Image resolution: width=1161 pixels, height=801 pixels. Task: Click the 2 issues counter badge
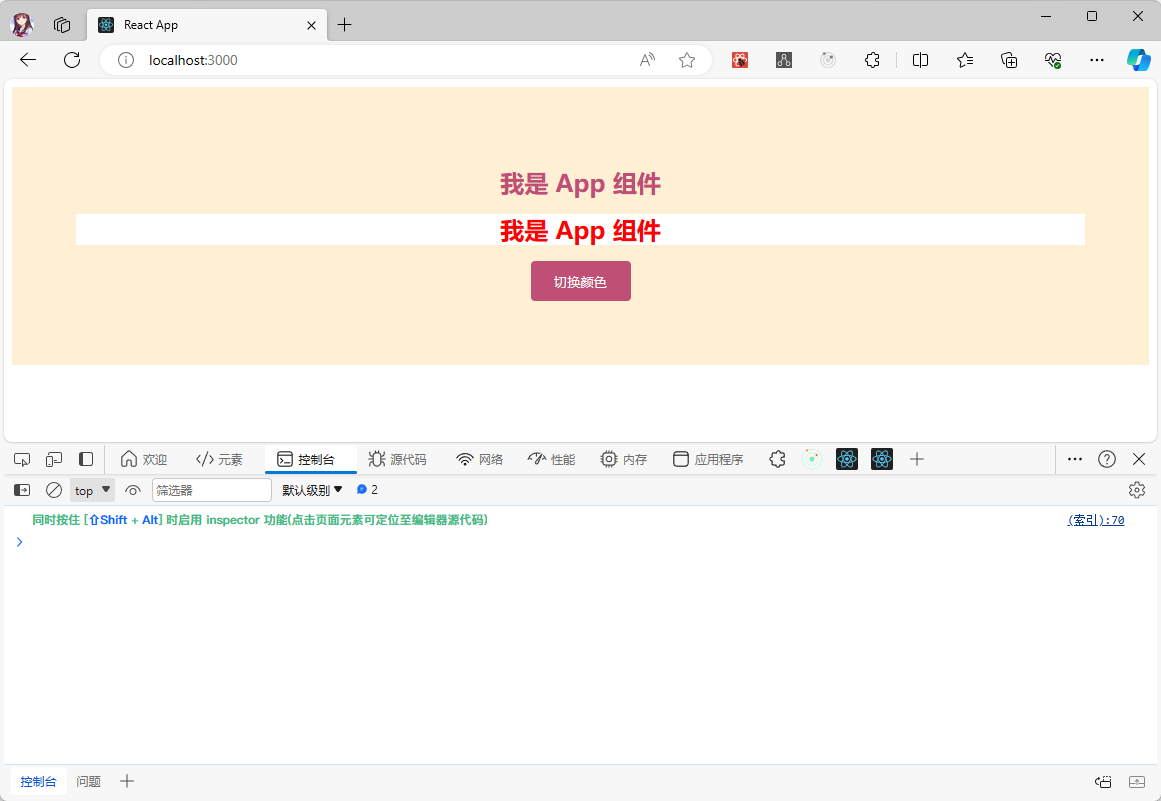tap(367, 490)
